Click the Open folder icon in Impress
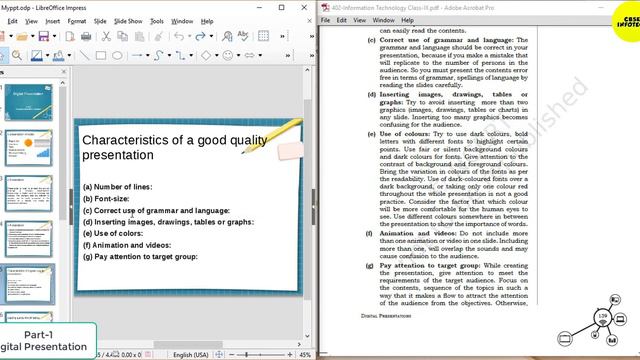The height and width of the screenshot is (360, 640). click(x=22, y=36)
